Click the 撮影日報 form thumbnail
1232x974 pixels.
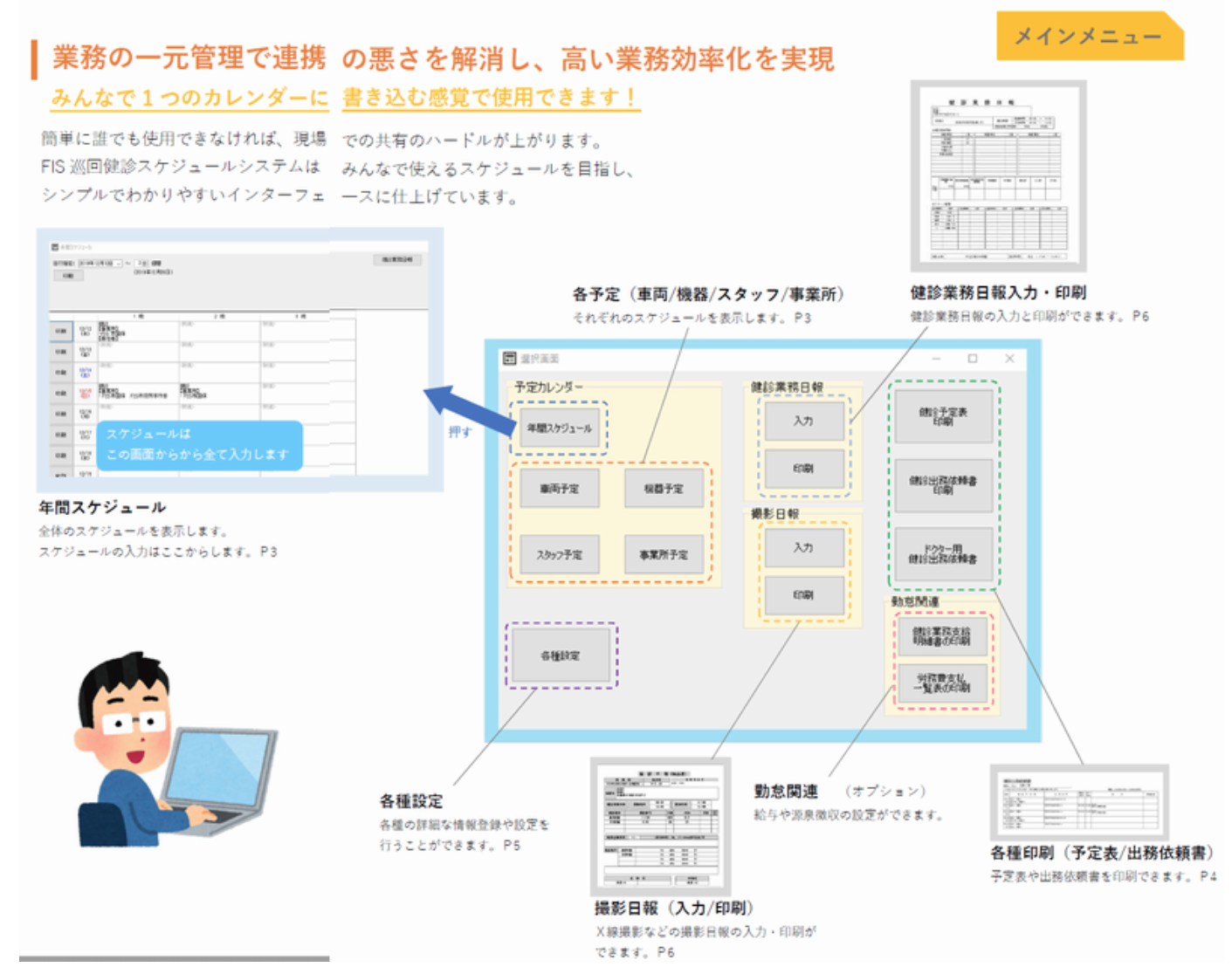660,827
